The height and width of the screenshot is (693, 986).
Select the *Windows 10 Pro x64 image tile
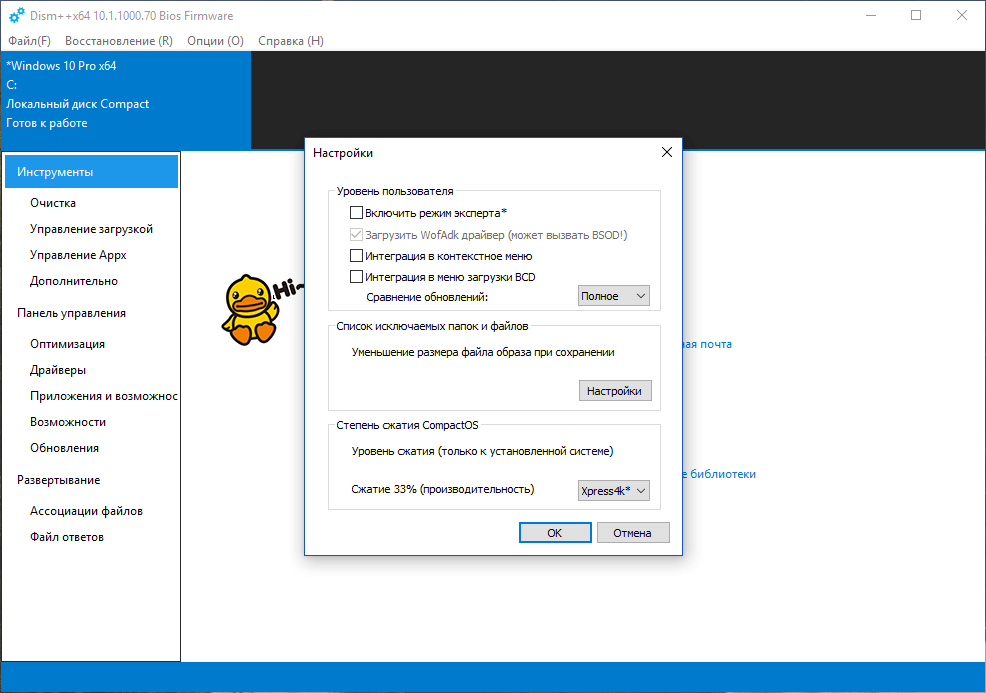point(126,101)
